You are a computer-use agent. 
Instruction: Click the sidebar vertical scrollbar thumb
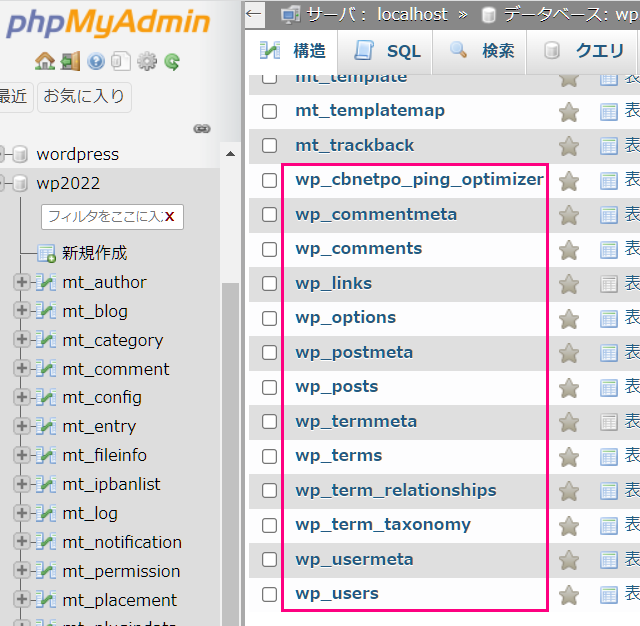click(x=230, y=453)
